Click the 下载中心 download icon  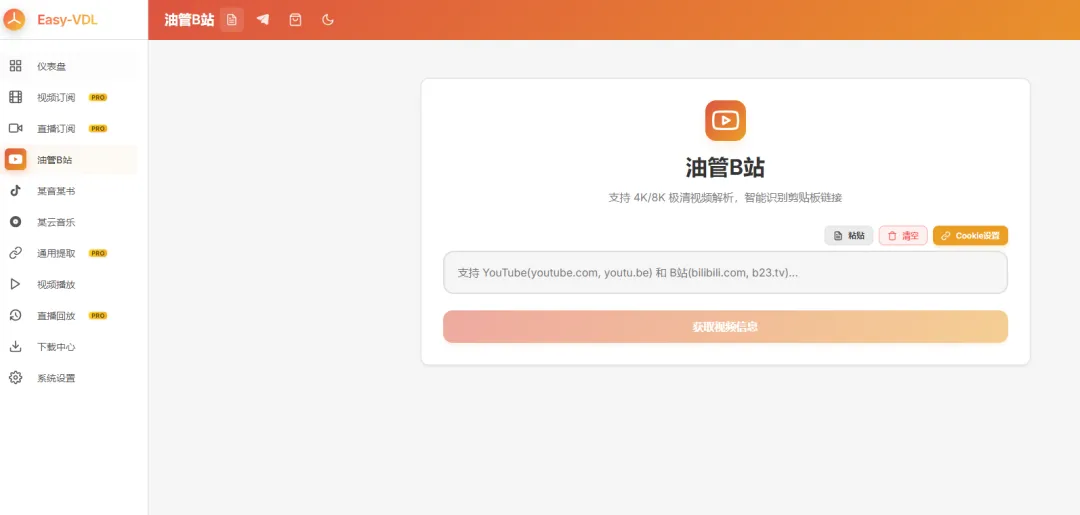15,346
